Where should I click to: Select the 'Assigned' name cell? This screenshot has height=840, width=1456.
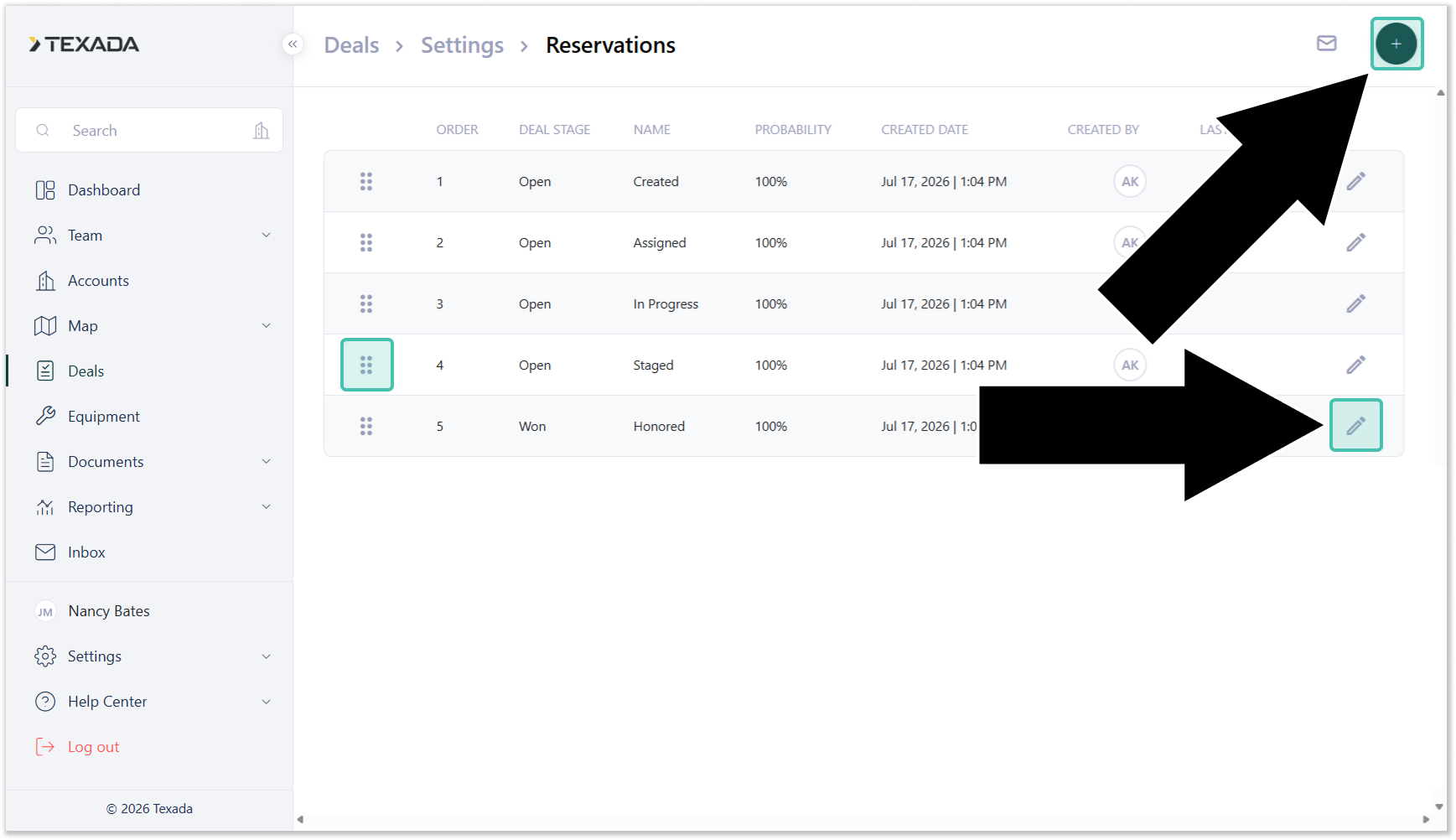point(660,243)
